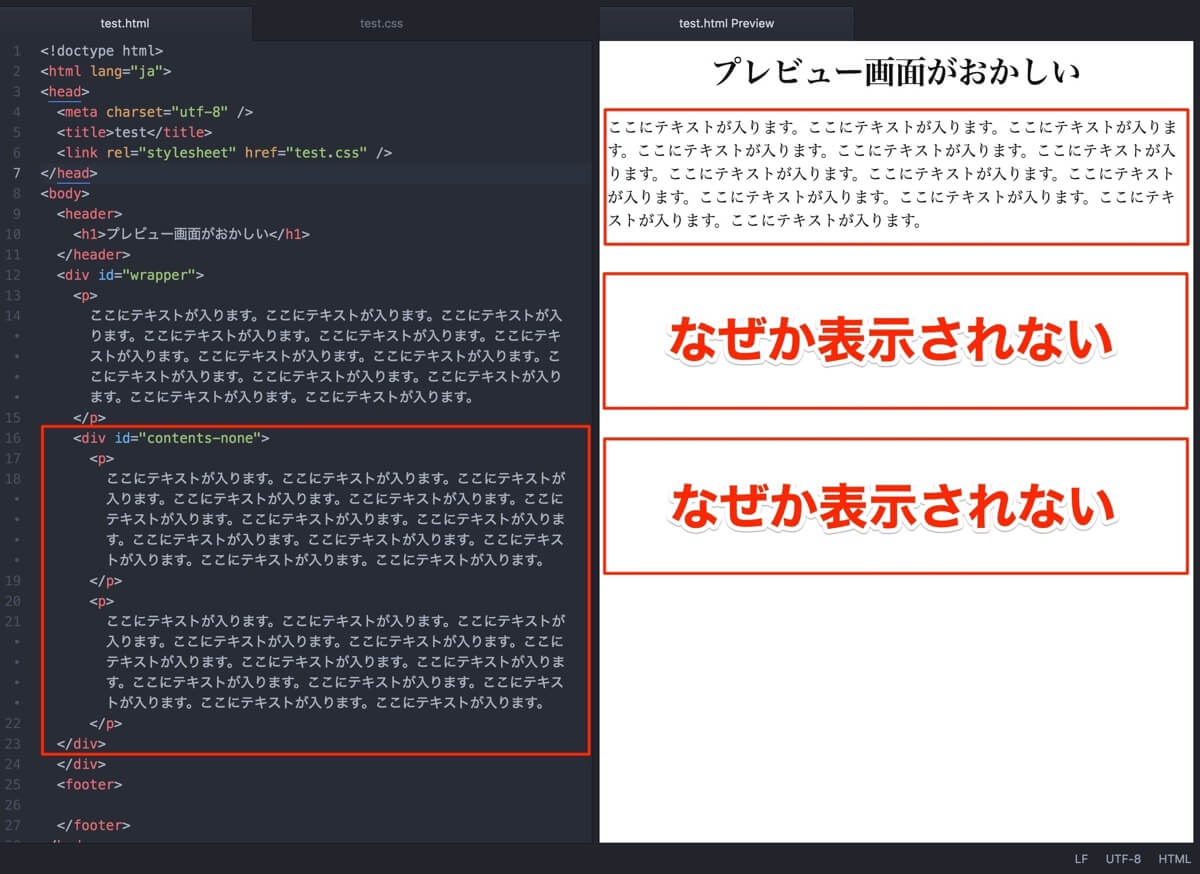This screenshot has width=1200, height=874.
Task: Click the div id="wrapper" line
Action: pos(131,275)
